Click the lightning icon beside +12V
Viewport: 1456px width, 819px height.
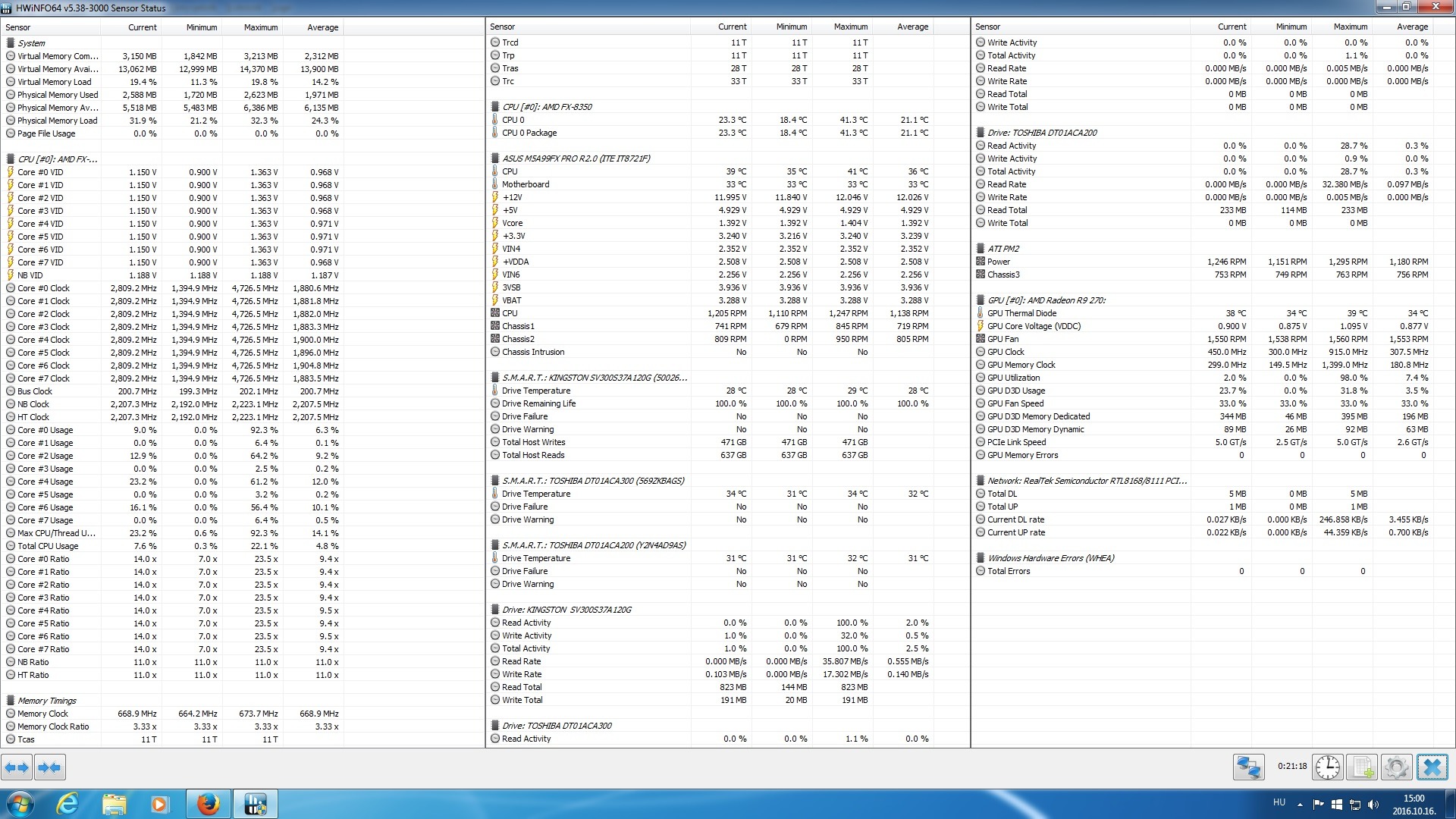click(x=495, y=197)
